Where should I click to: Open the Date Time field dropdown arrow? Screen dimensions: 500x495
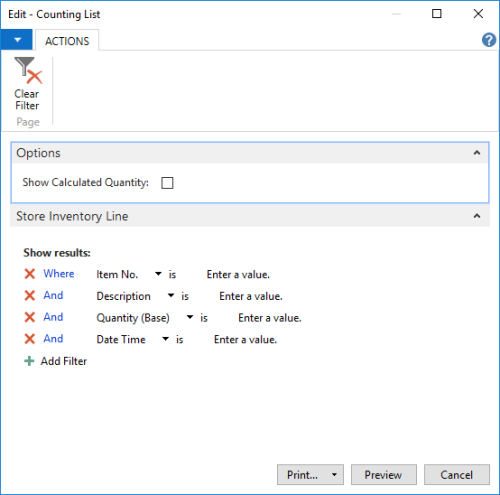coord(165,339)
